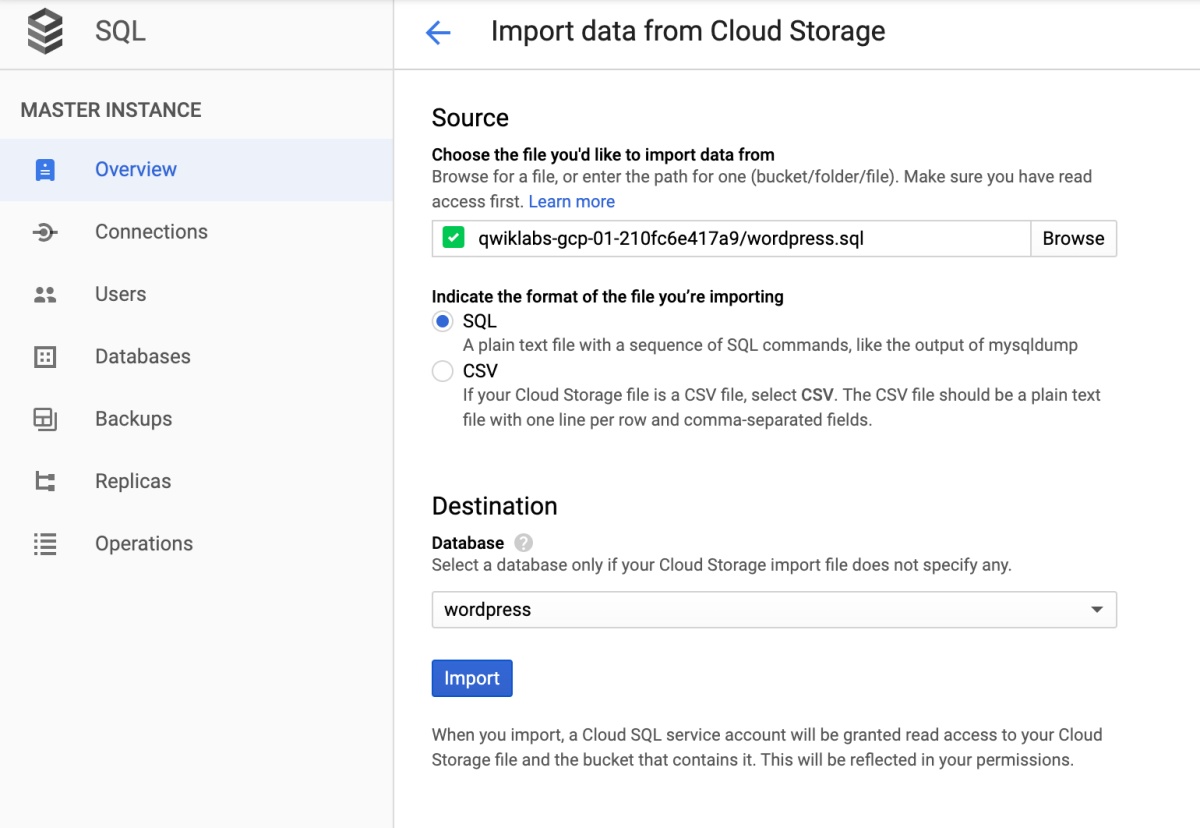Select the Backups sidebar icon
The height and width of the screenshot is (828, 1200).
coord(43,418)
